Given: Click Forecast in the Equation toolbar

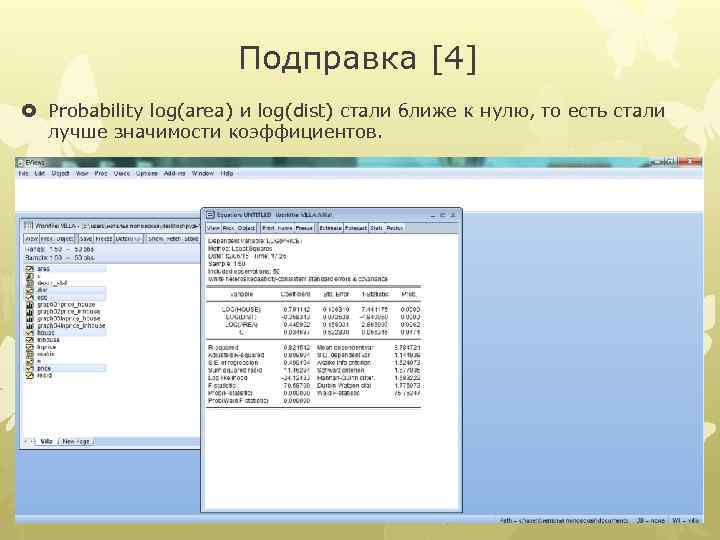Looking at the screenshot, I should (x=356, y=228).
